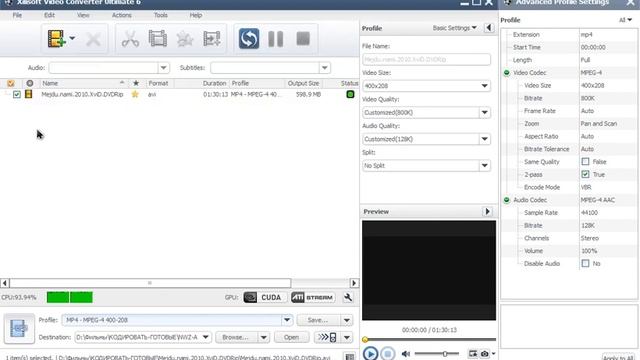The height and width of the screenshot is (360, 640).
Task: Open the Help menu
Action: click(x=196, y=15)
